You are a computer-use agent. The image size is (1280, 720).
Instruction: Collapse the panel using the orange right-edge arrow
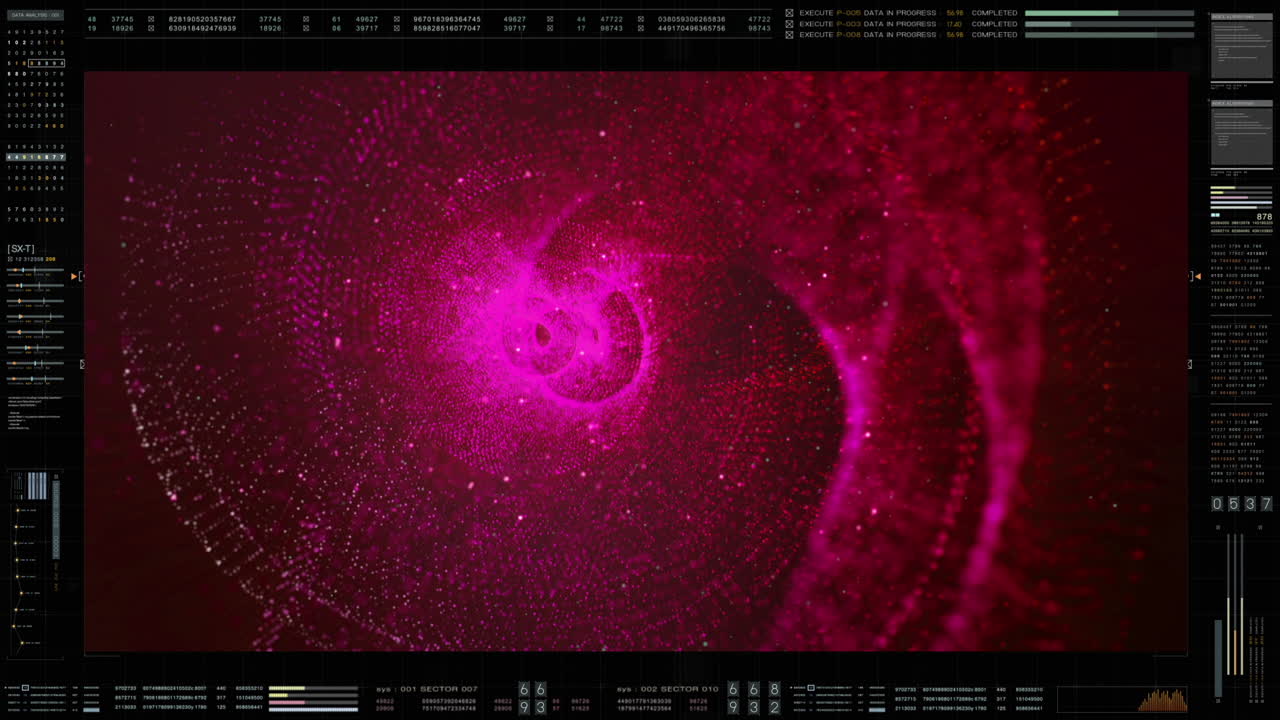pos(1196,277)
